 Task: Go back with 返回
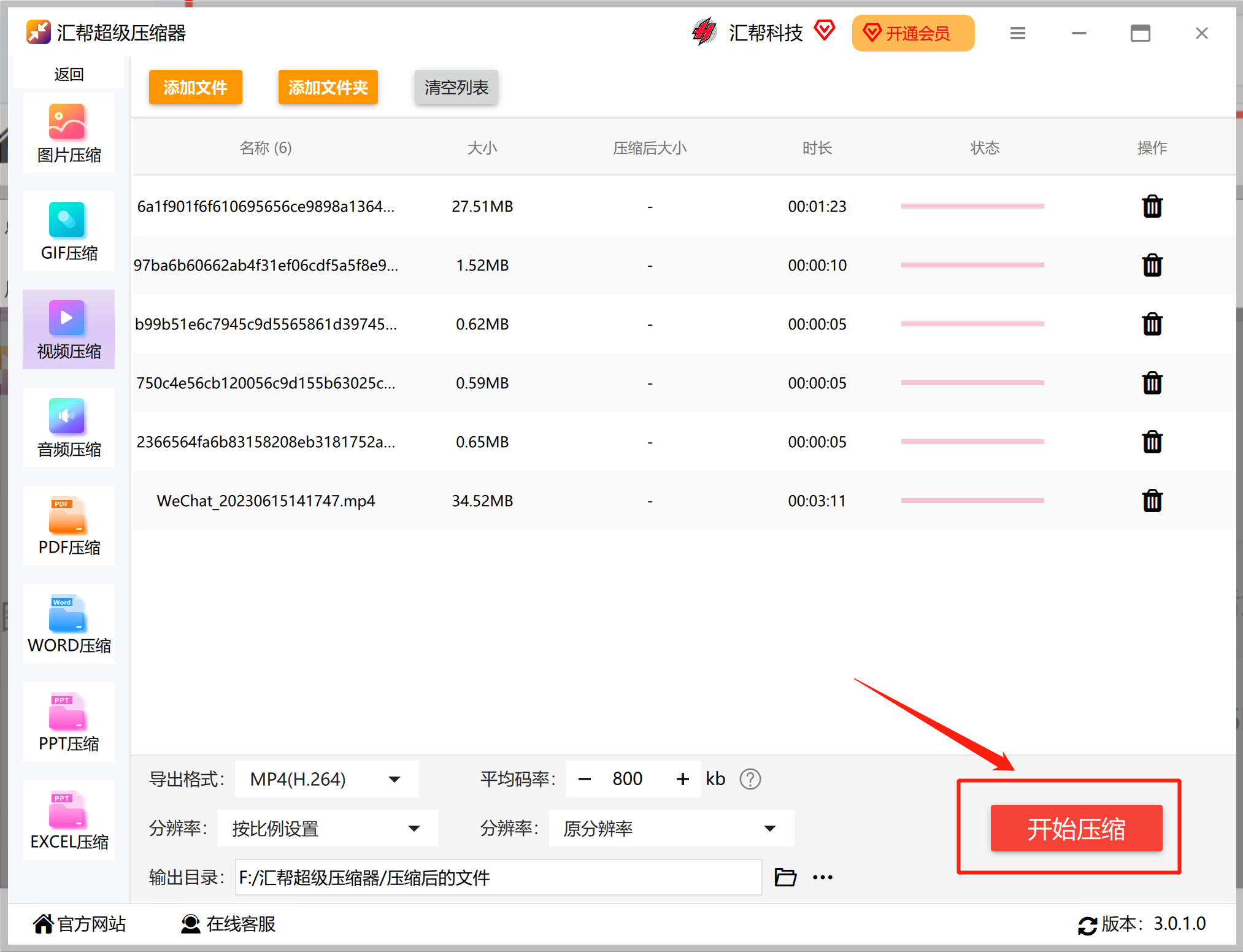(69, 74)
